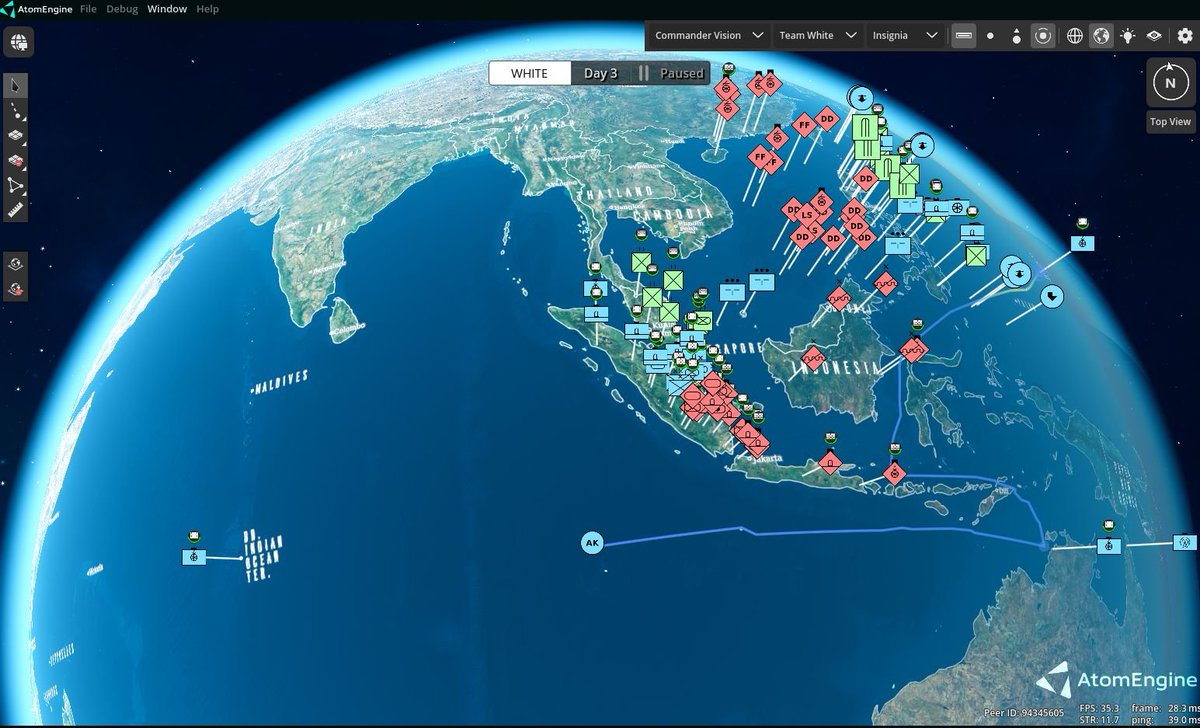Select the polygon area tool
The image size is (1200, 728).
16,185
